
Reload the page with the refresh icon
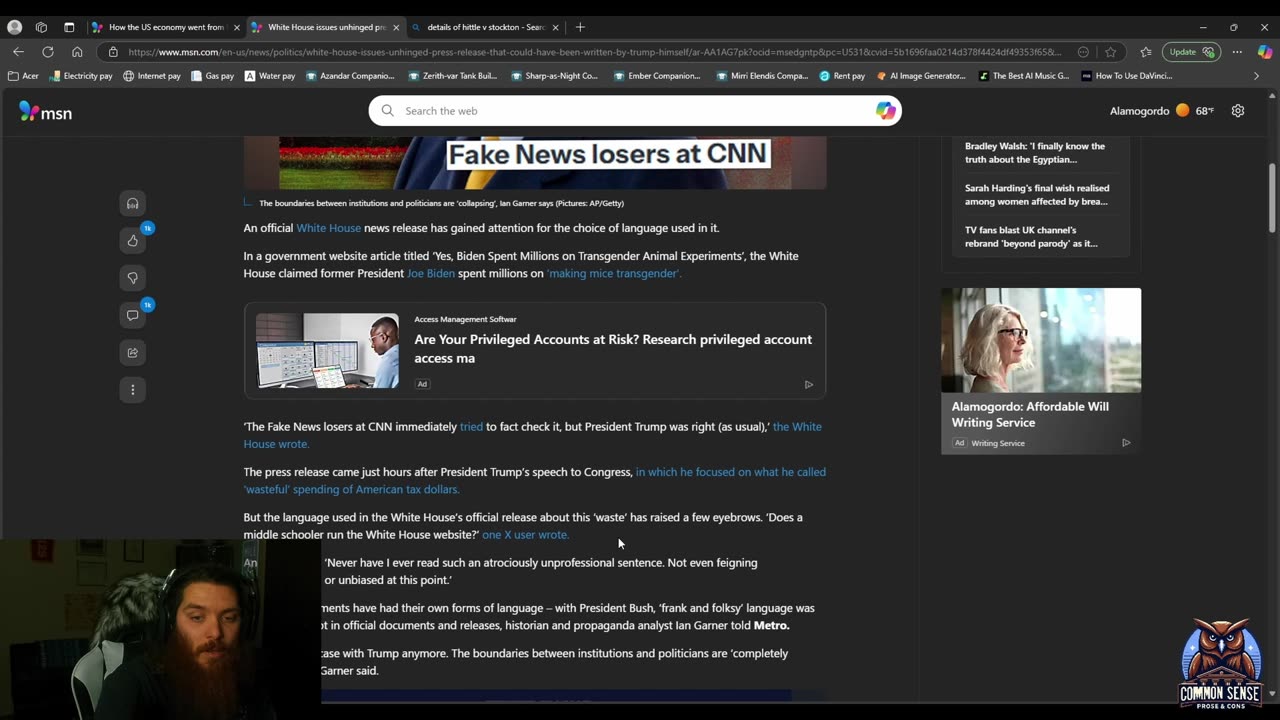47,52
